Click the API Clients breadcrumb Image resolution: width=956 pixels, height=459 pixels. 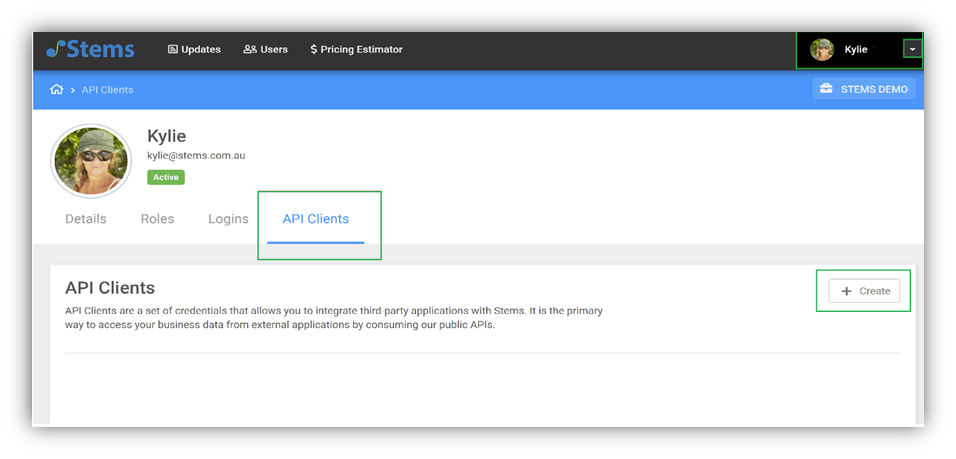(x=107, y=90)
